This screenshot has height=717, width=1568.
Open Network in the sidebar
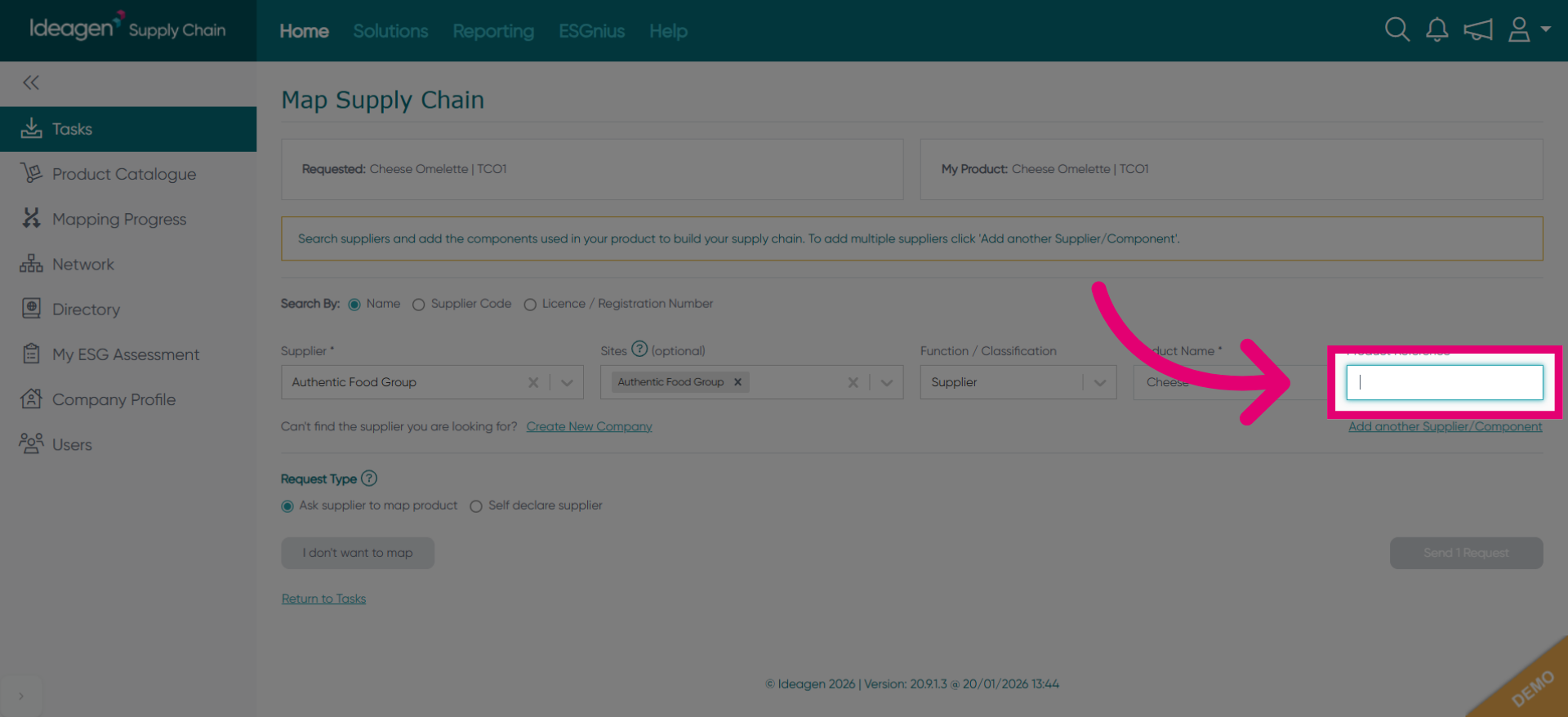click(x=128, y=265)
